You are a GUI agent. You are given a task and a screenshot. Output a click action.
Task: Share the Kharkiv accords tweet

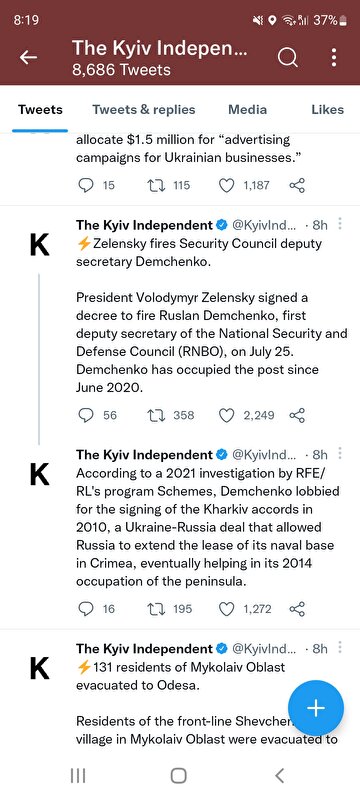[297, 609]
